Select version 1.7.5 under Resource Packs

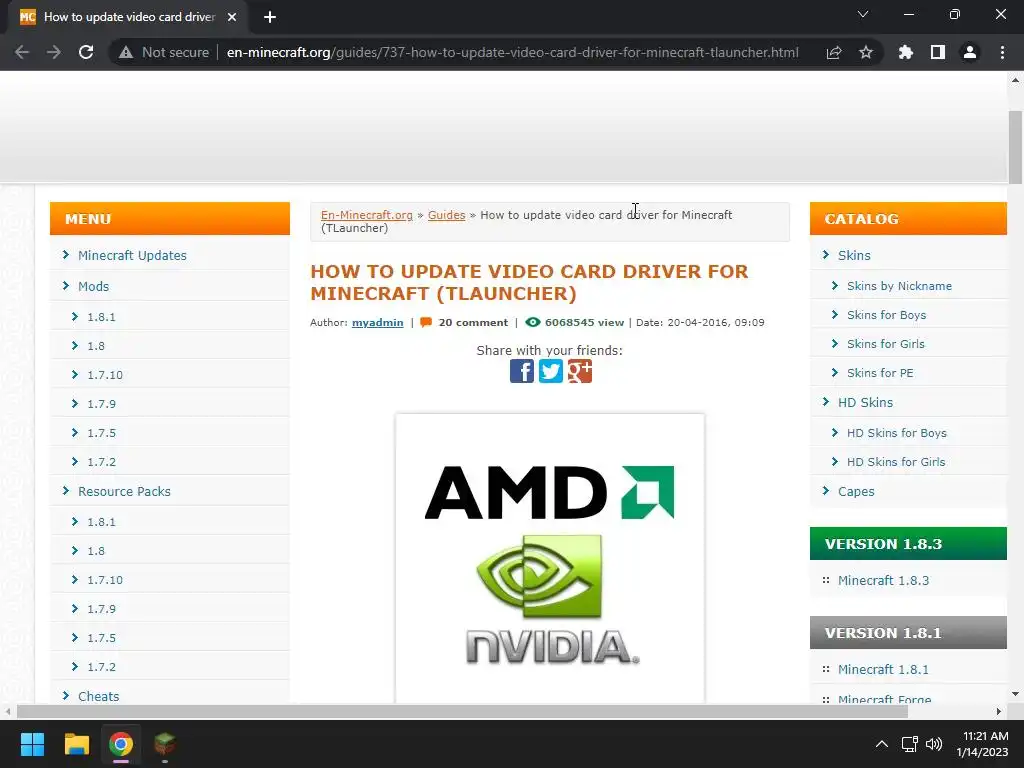101,638
